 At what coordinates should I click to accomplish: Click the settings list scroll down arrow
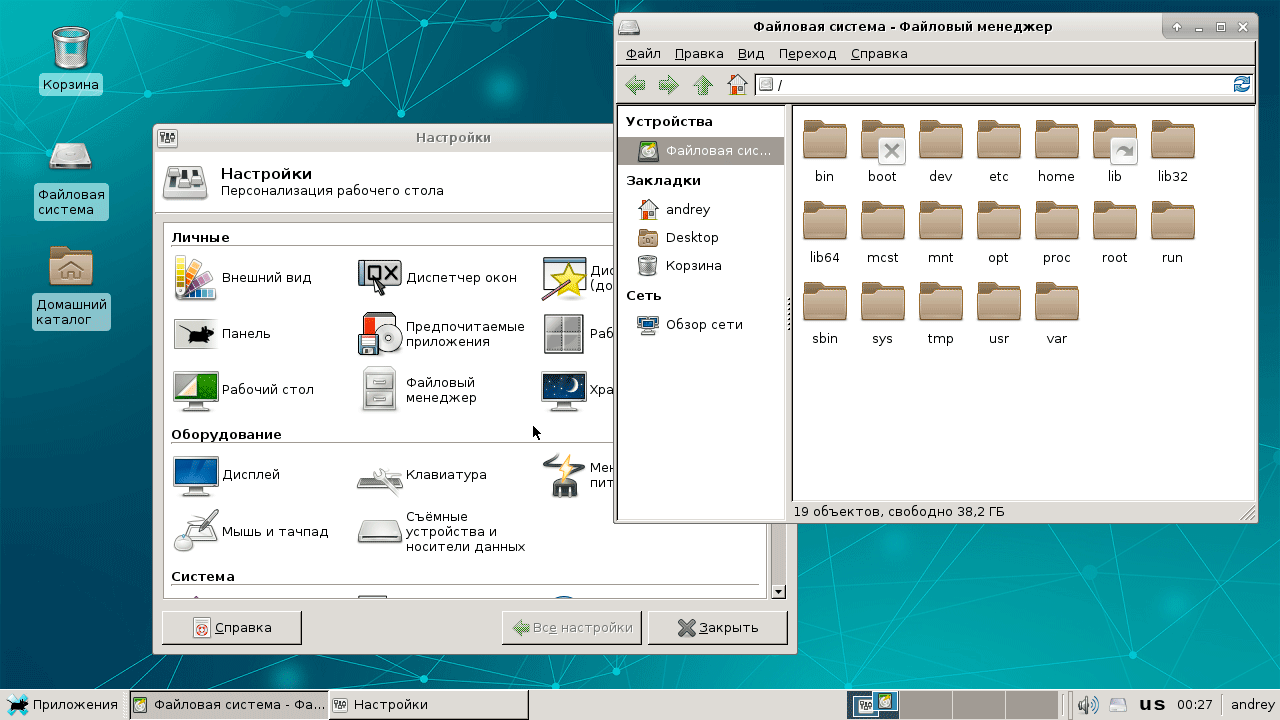[779, 592]
